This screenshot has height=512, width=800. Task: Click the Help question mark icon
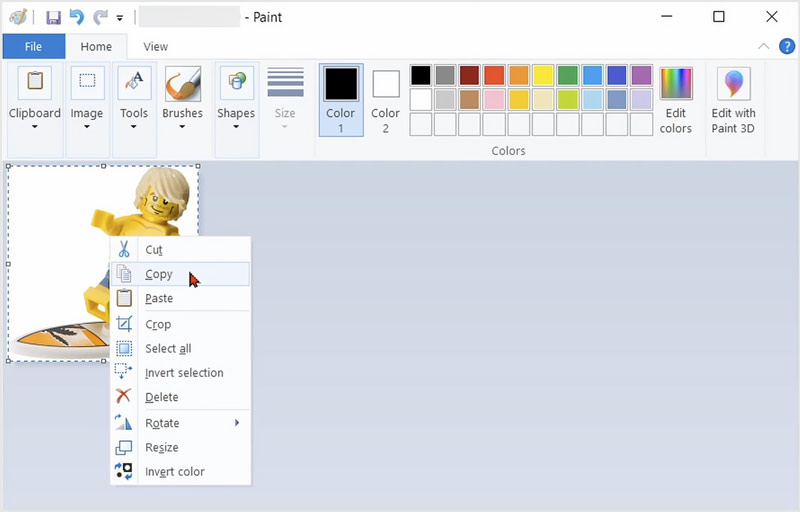787,46
